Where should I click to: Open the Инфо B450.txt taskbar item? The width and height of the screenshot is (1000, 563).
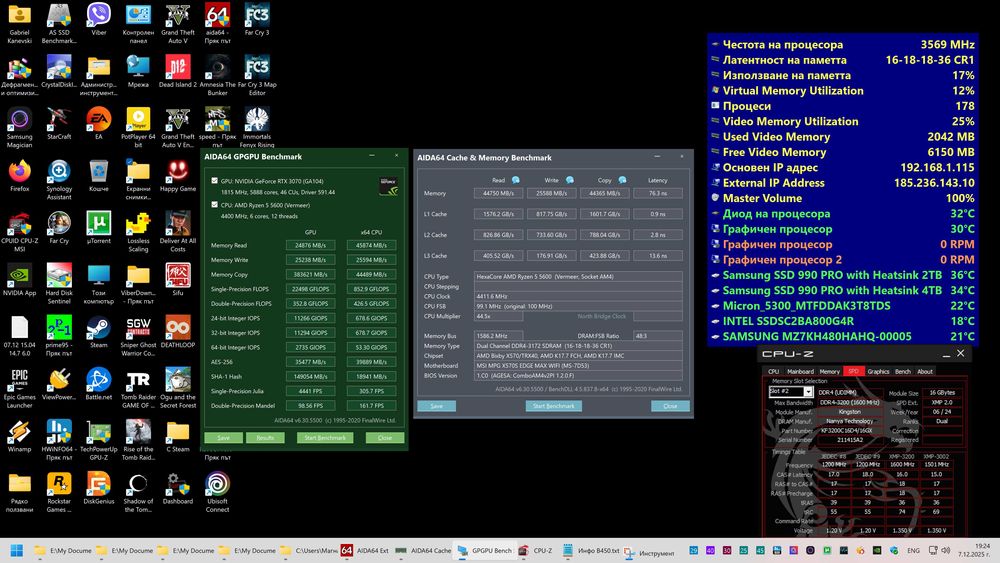click(591, 550)
